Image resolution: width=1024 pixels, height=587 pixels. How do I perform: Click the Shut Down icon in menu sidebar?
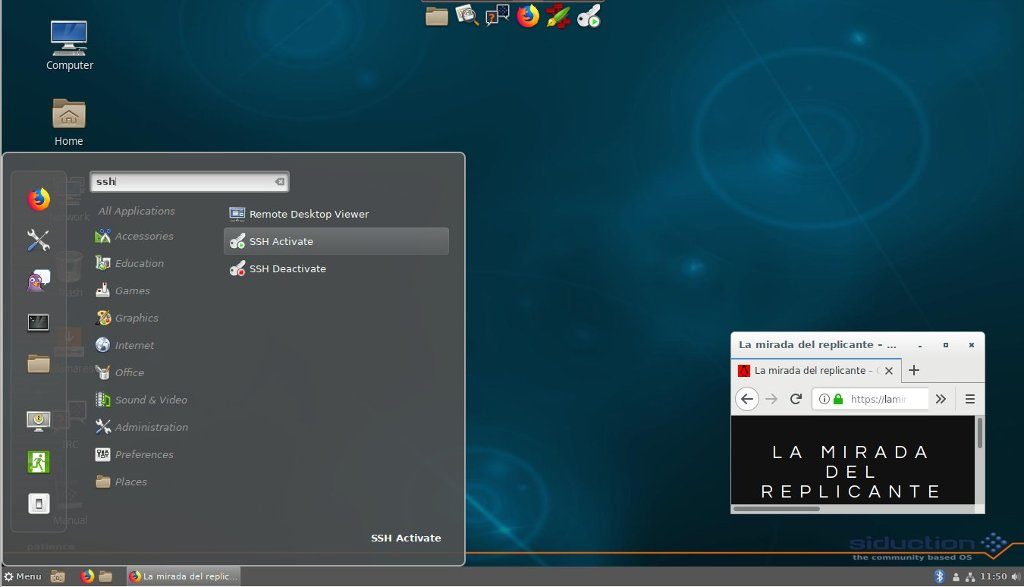tap(39, 503)
